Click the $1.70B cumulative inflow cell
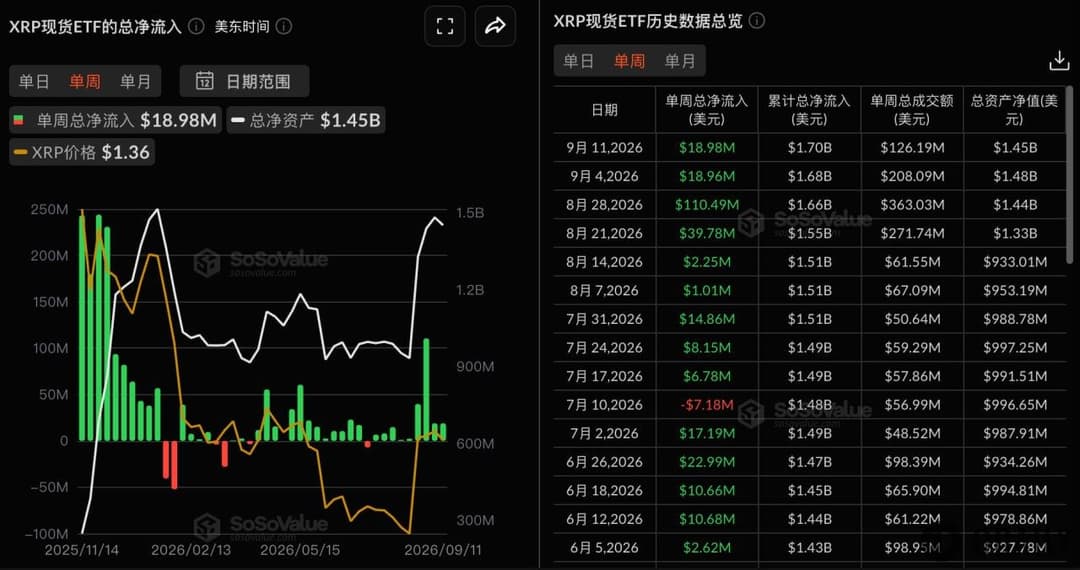1080x570 pixels. 809,147
